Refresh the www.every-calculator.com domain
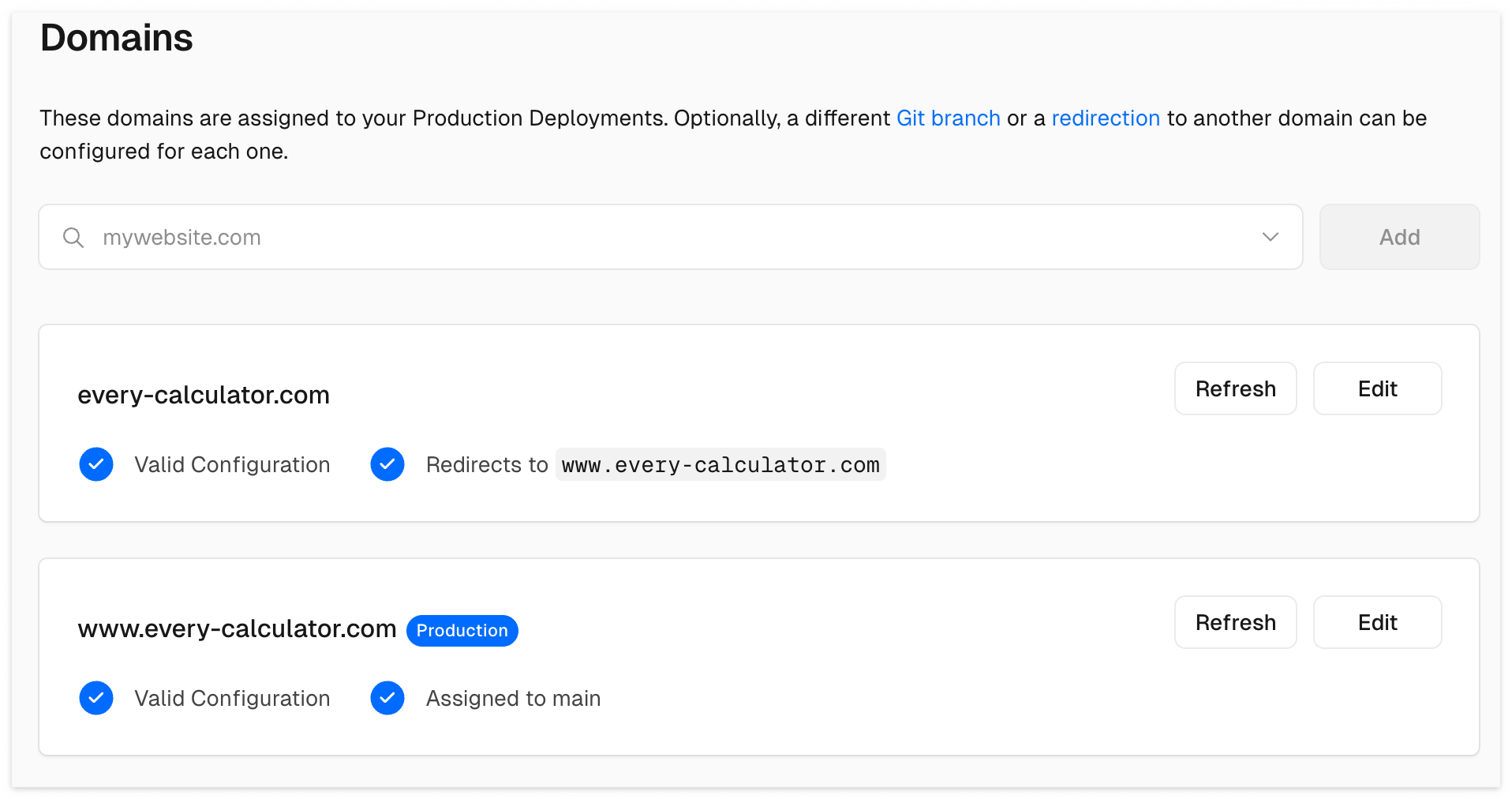 click(x=1235, y=622)
